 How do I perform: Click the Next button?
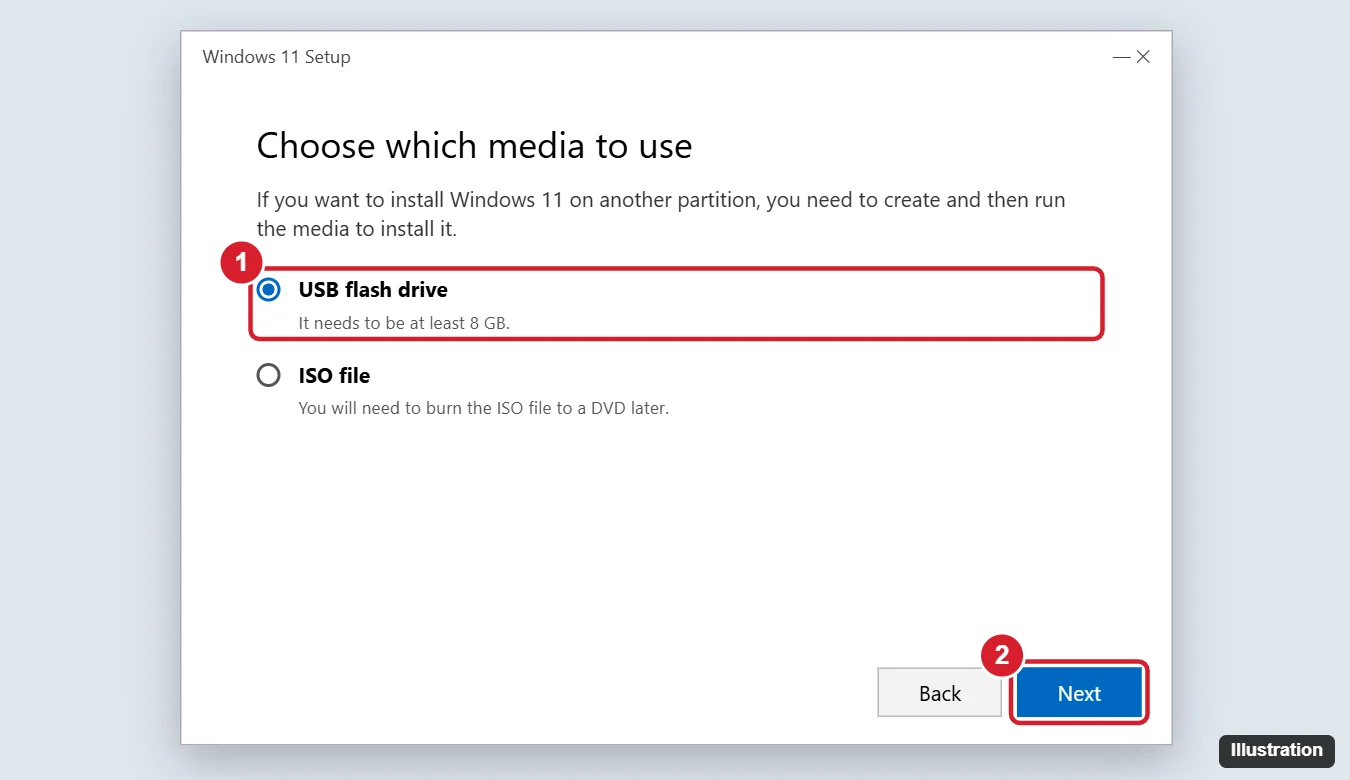[1079, 693]
